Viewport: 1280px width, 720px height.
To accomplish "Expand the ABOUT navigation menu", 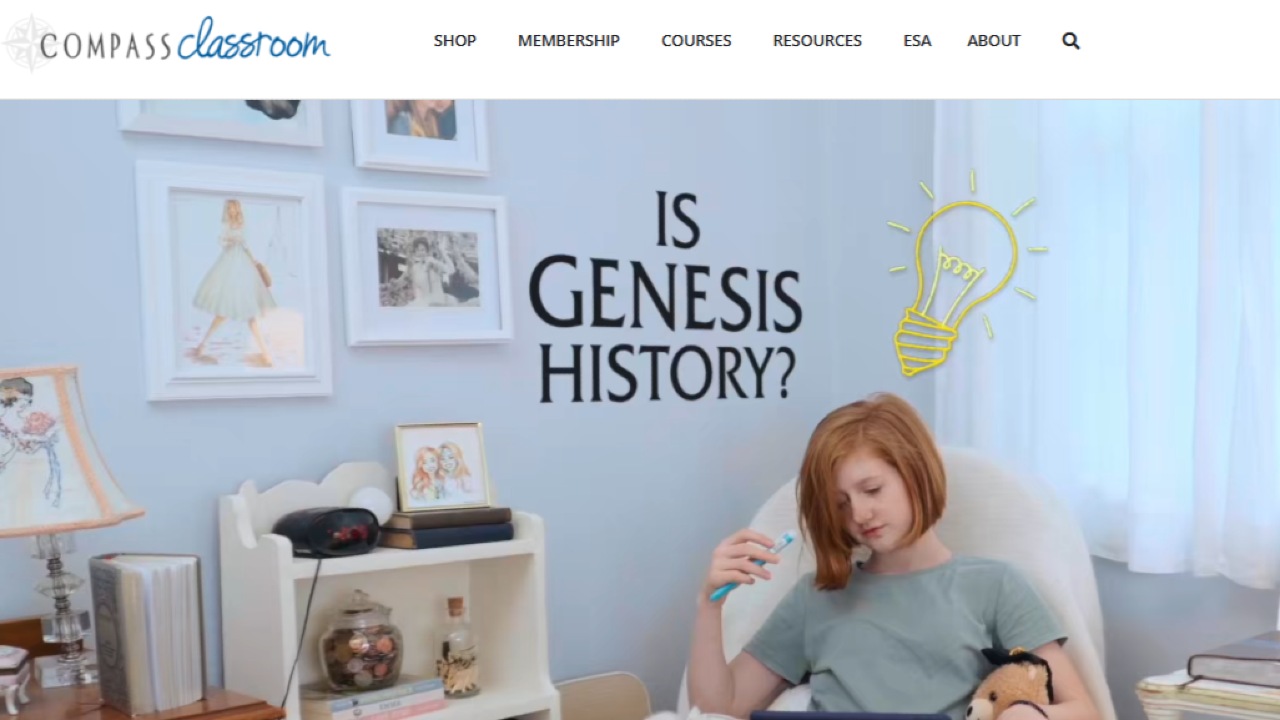I will [994, 41].
